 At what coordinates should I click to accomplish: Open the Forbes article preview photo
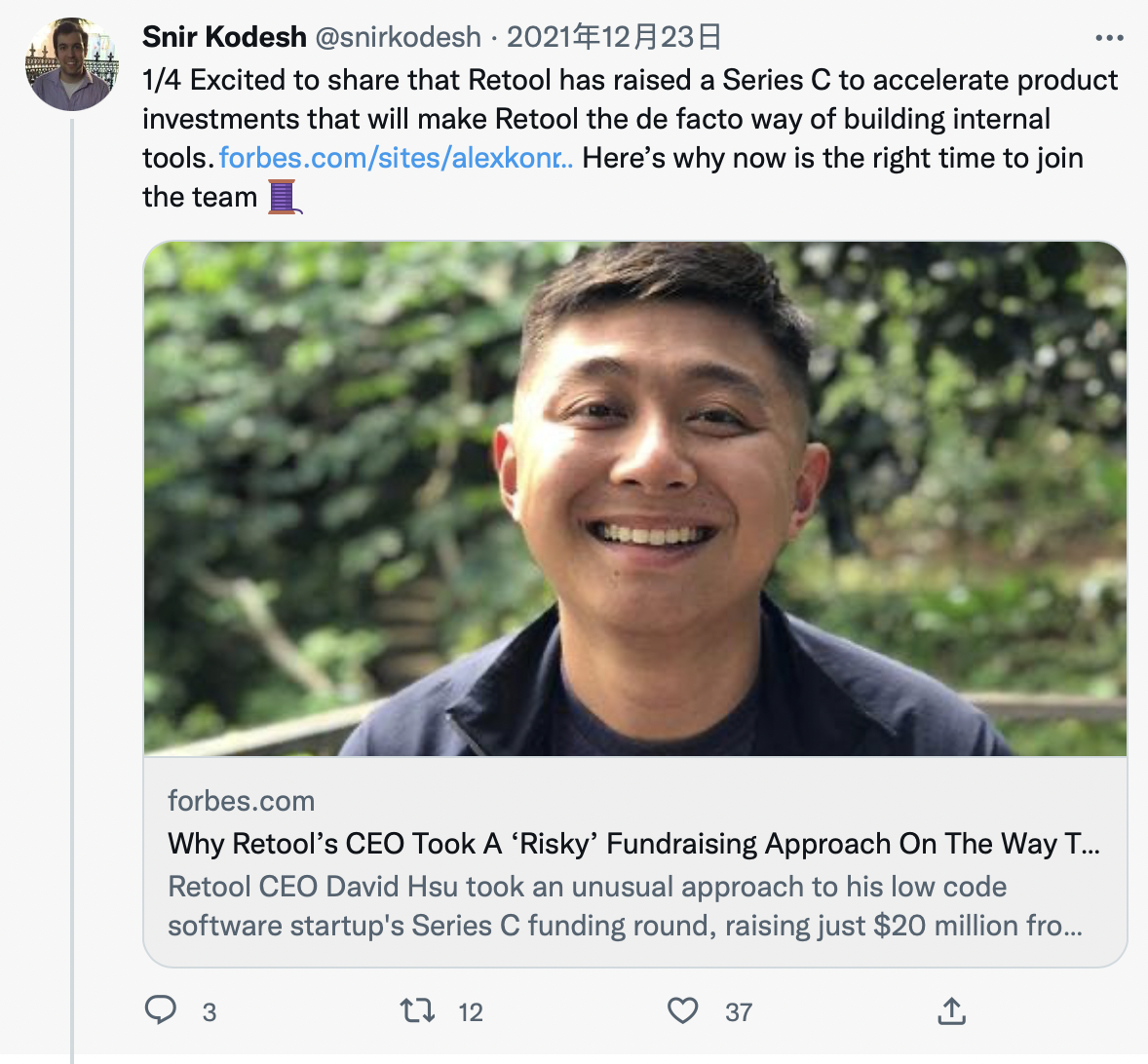coord(635,499)
